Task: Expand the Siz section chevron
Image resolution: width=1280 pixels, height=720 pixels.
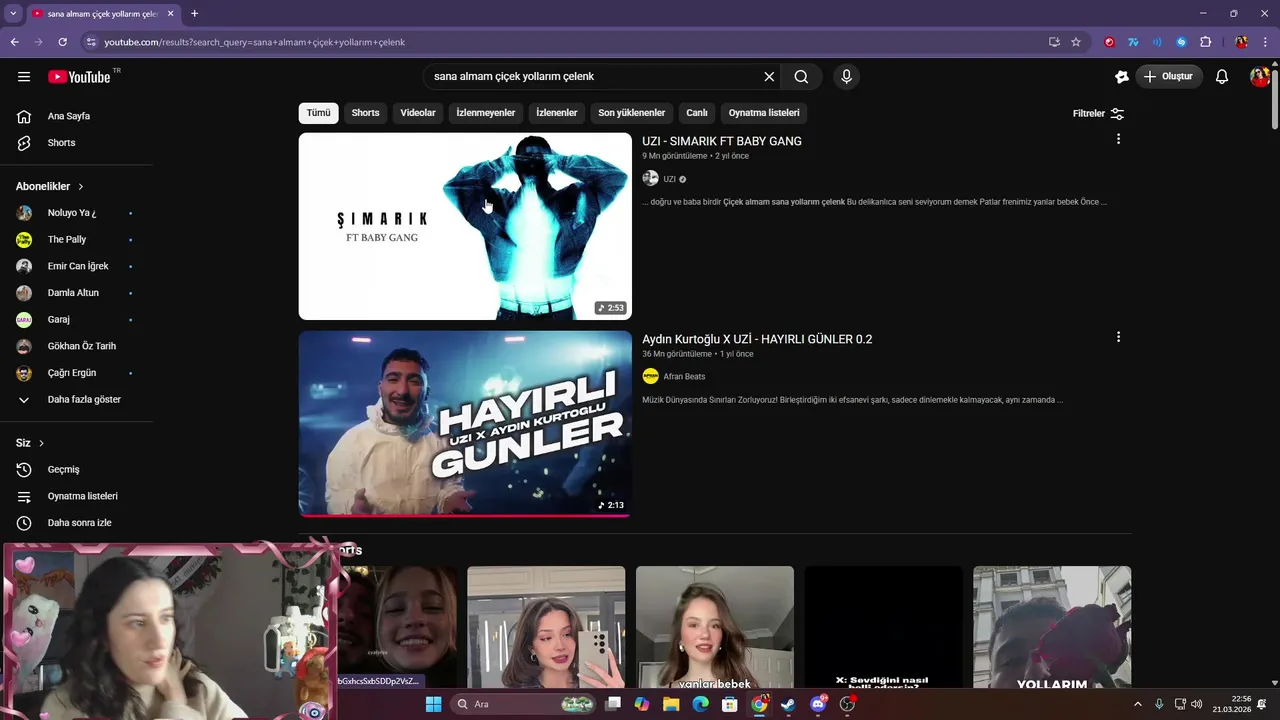Action: pyautogui.click(x=41, y=443)
